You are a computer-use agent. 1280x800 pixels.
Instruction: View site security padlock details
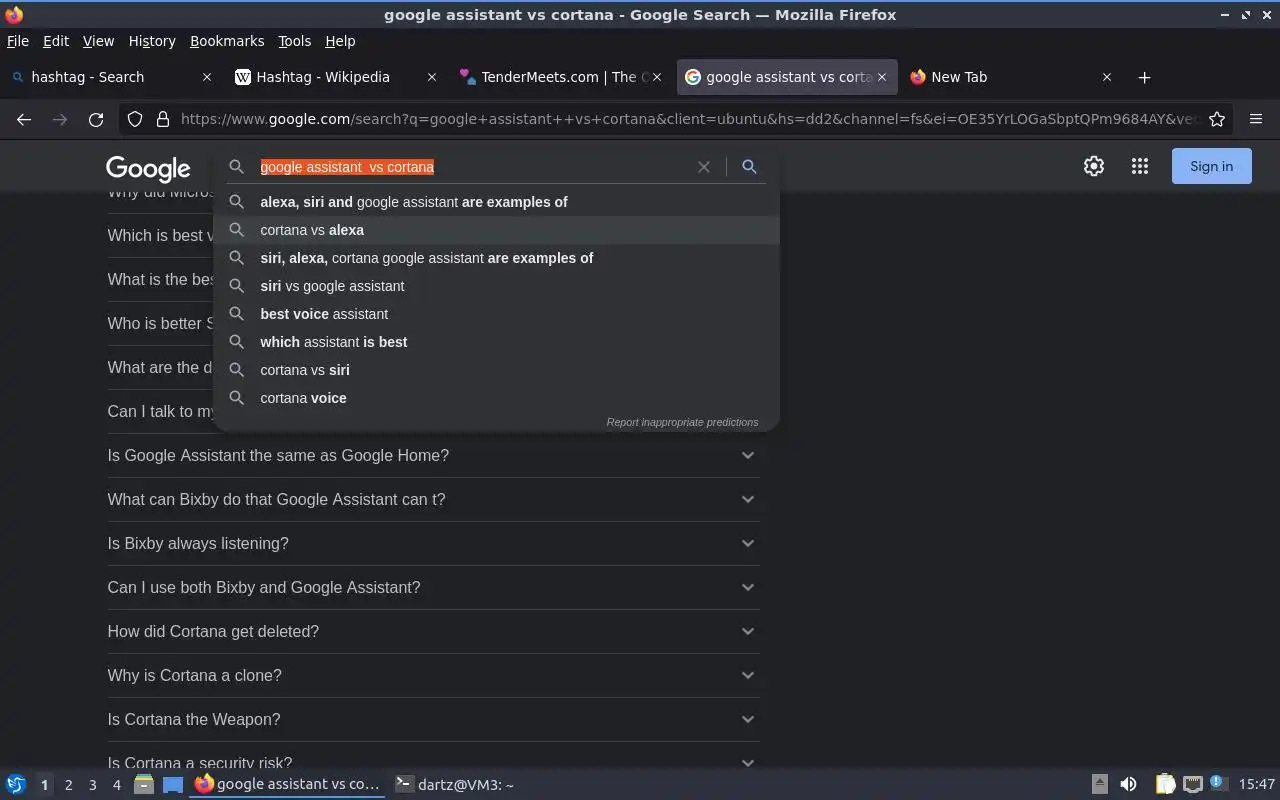coord(163,119)
